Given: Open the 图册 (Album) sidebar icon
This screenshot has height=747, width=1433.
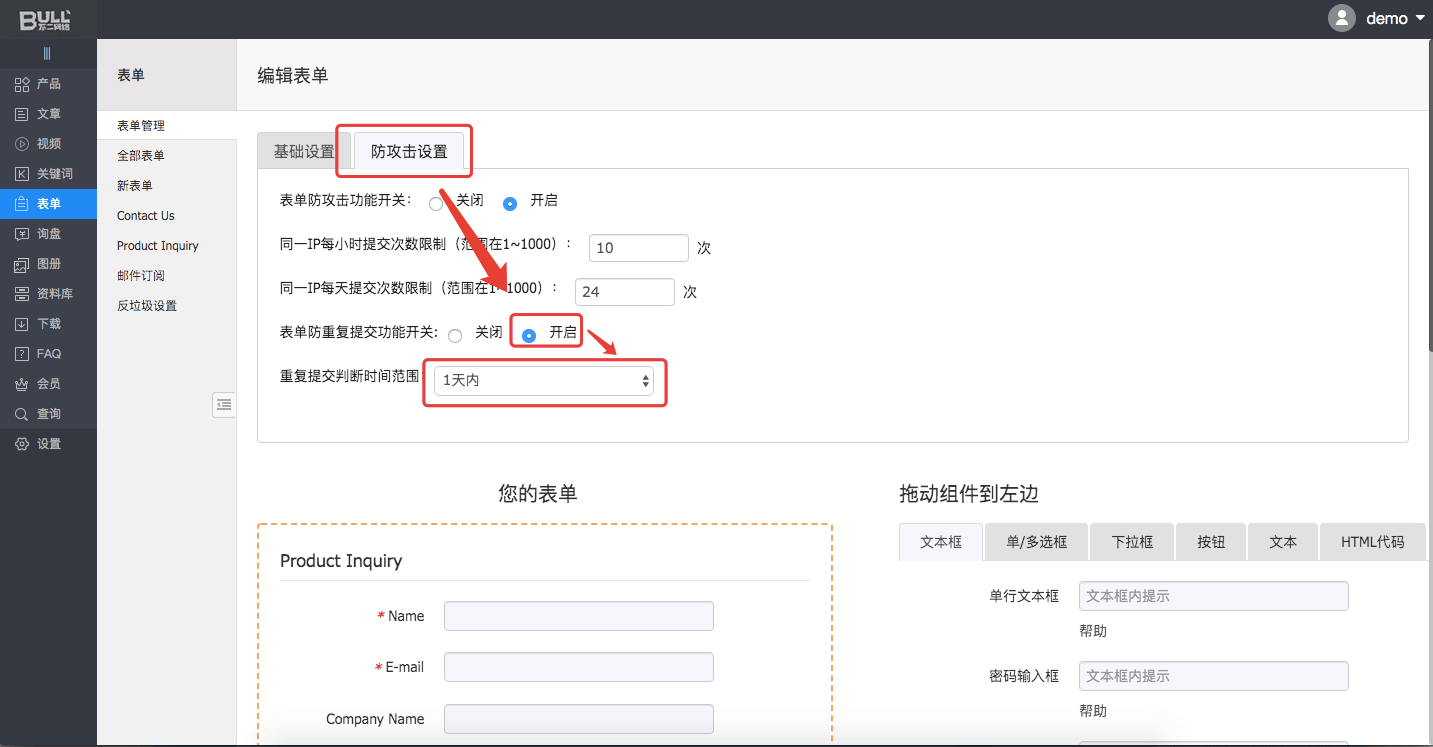Looking at the screenshot, I should (22, 264).
